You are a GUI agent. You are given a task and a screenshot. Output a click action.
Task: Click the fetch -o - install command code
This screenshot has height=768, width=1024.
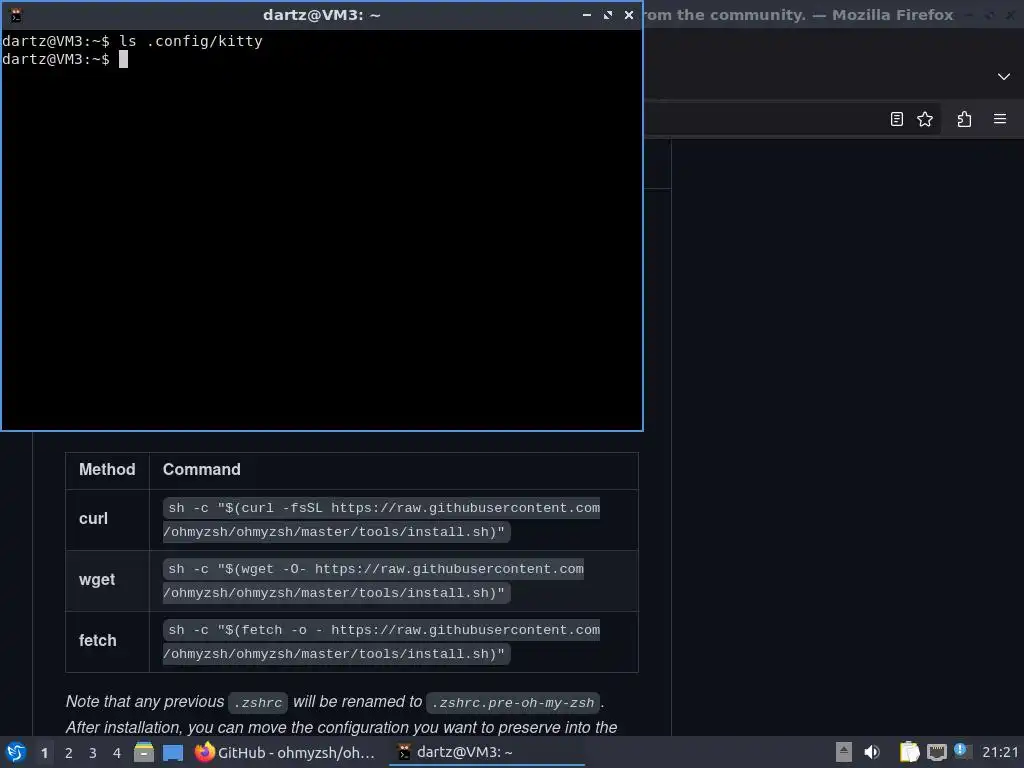381,642
